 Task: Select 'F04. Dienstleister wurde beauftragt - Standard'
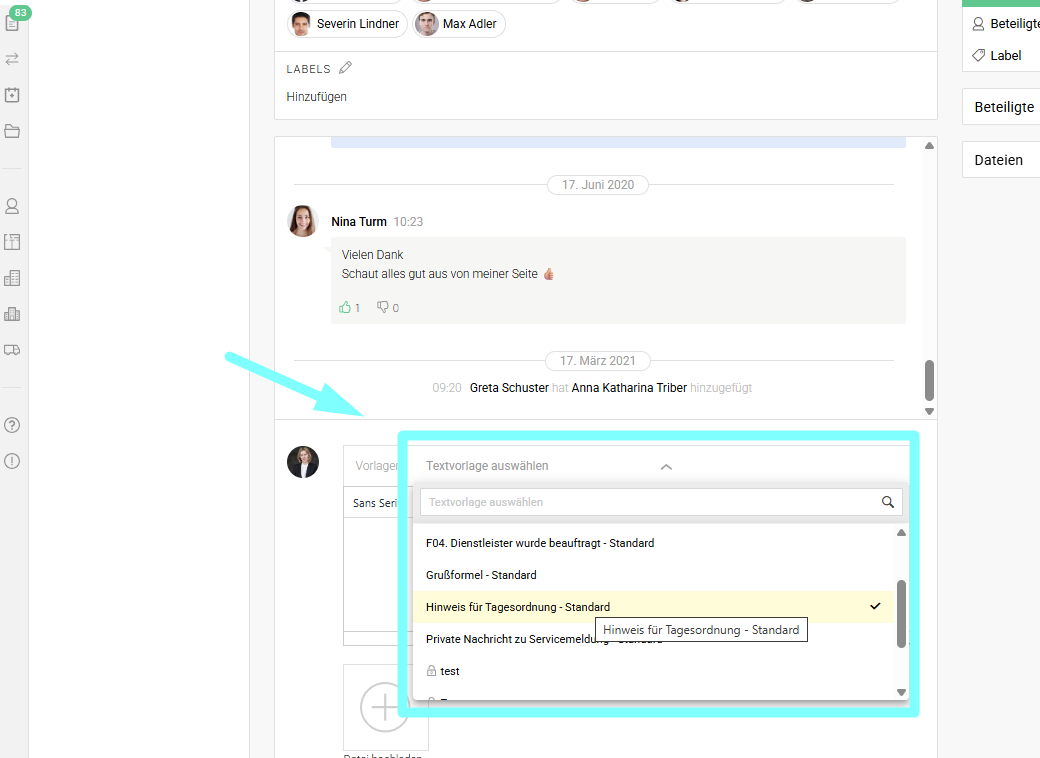[540, 543]
